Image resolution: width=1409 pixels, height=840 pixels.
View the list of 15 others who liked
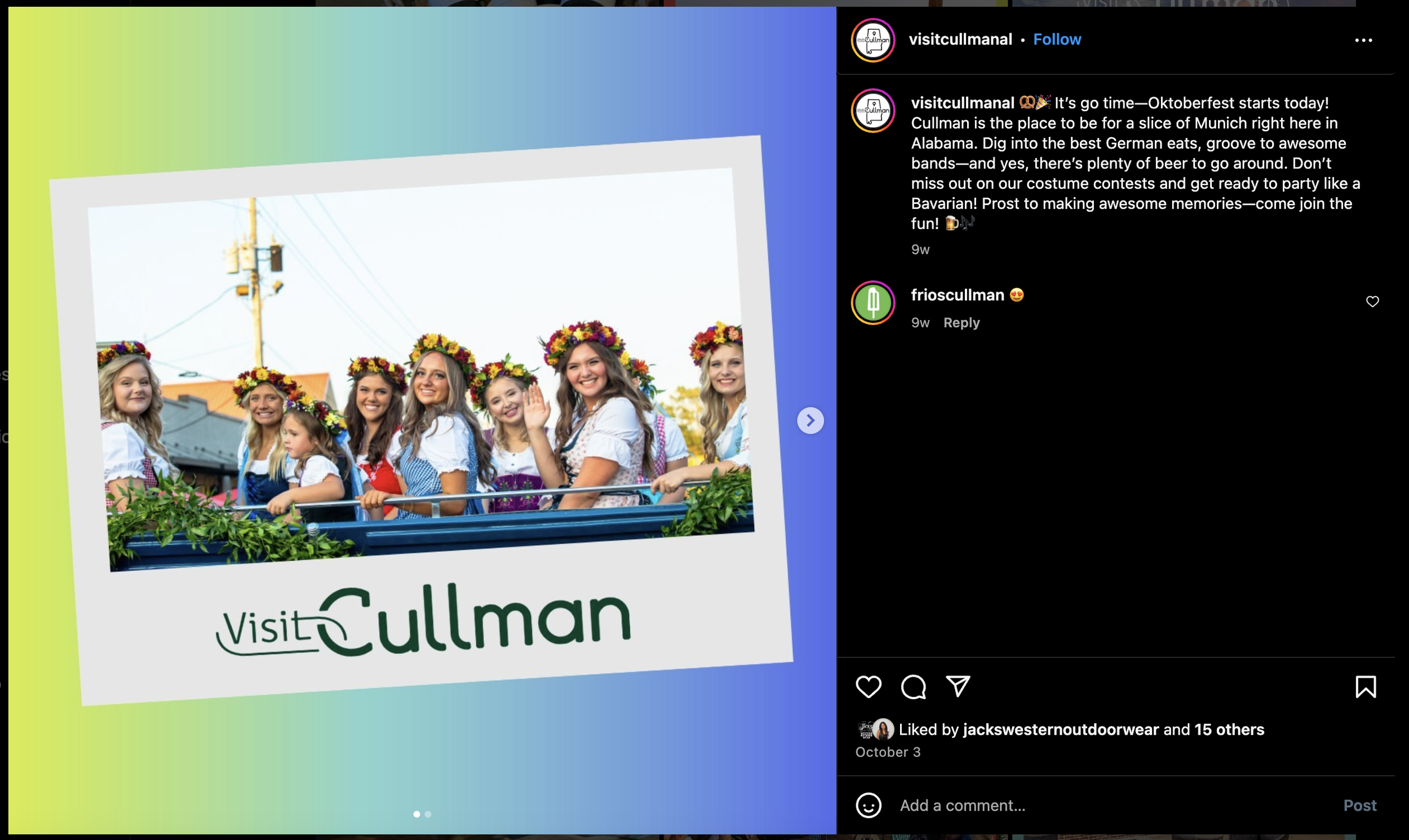pos(1229,730)
